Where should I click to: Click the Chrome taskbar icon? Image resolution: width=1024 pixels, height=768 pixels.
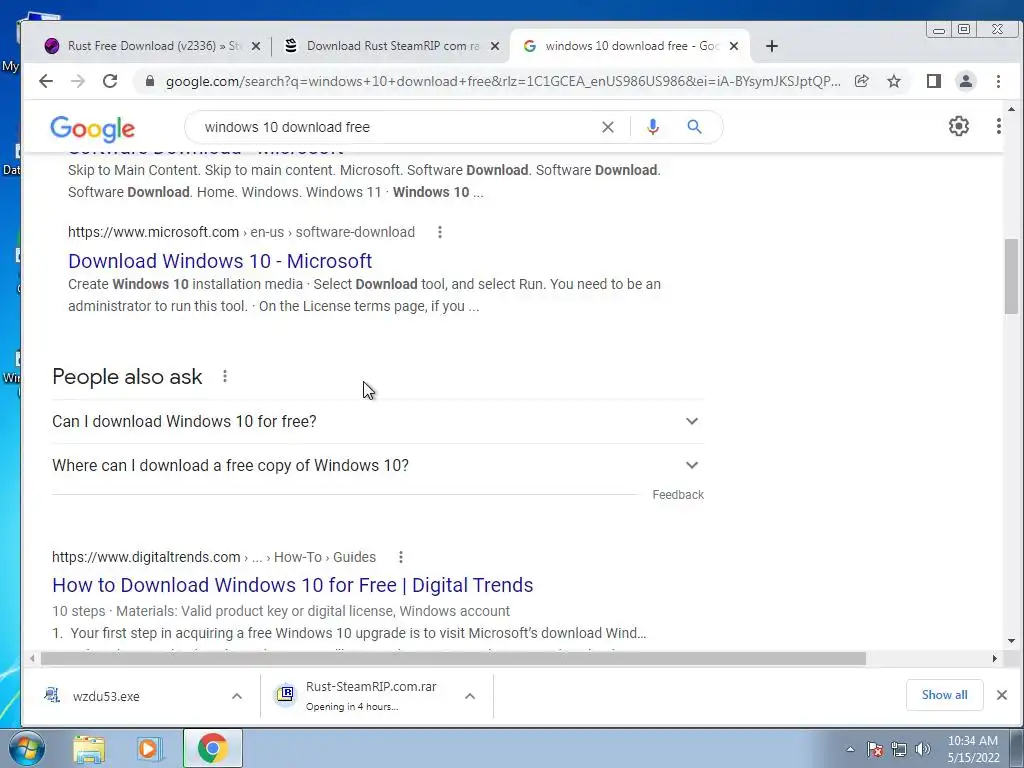(212, 748)
